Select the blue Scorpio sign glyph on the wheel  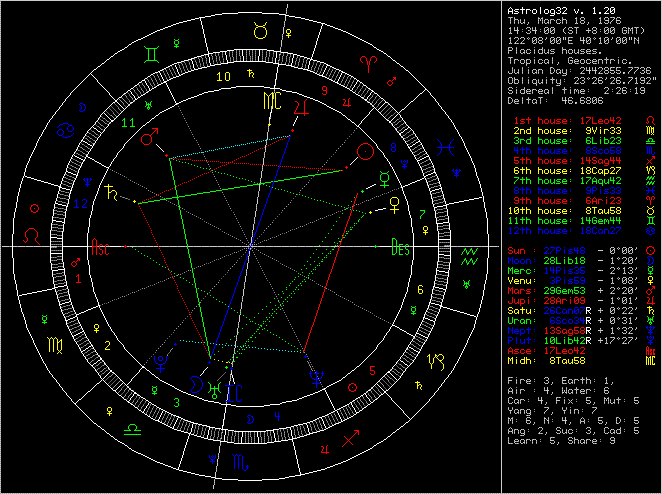click(241, 462)
